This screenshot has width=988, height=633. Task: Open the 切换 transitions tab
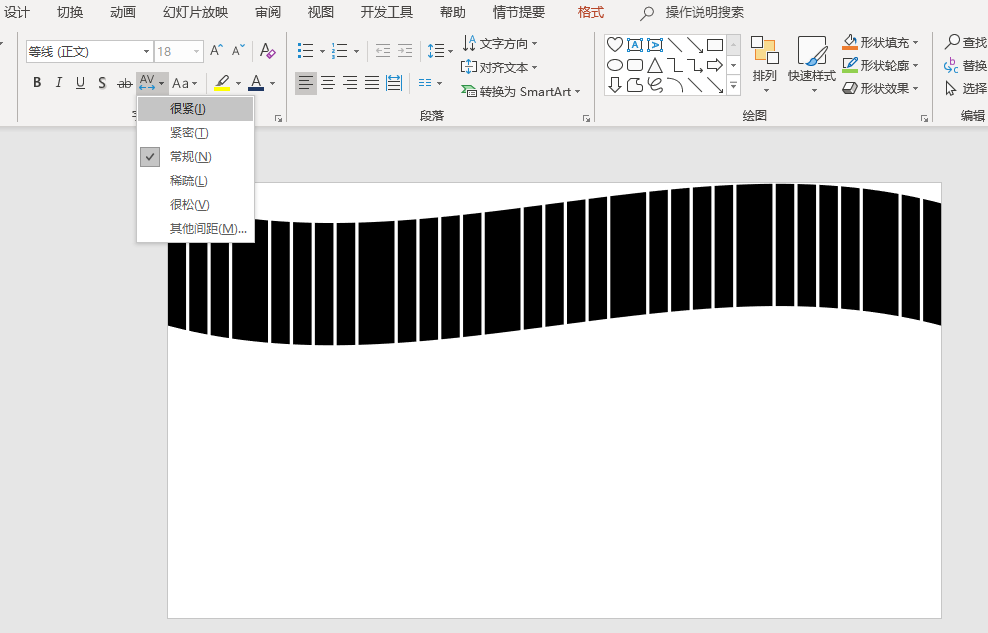pyautogui.click(x=70, y=12)
